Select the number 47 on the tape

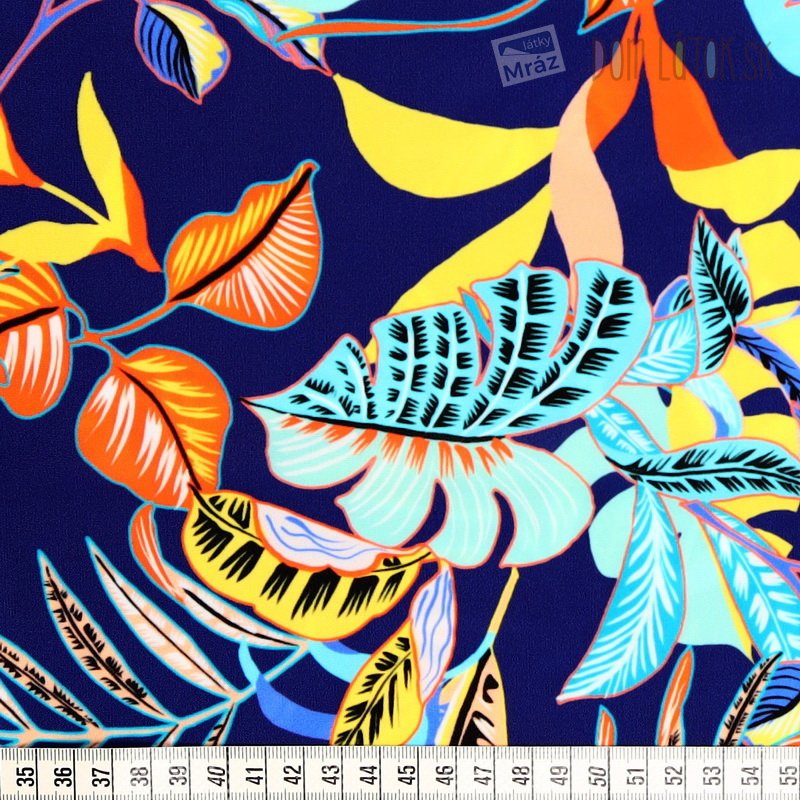[485, 777]
